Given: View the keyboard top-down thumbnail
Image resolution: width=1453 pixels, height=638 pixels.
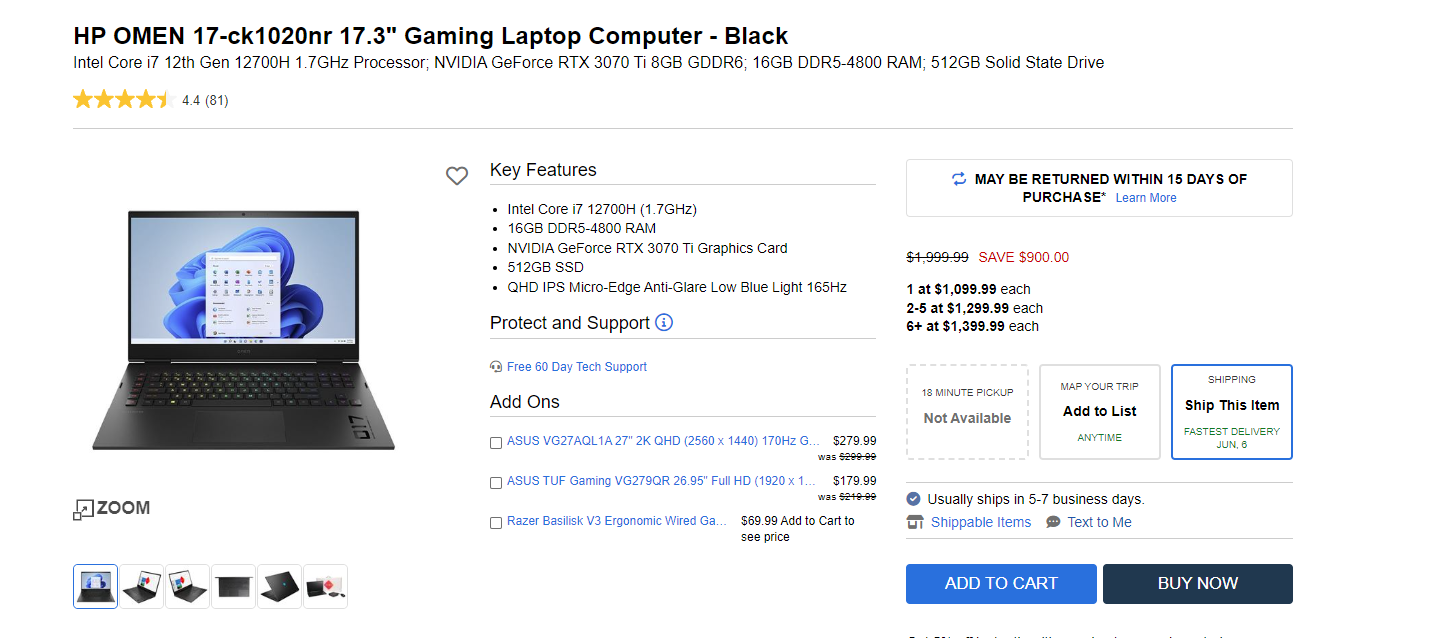Looking at the screenshot, I should 234,586.
